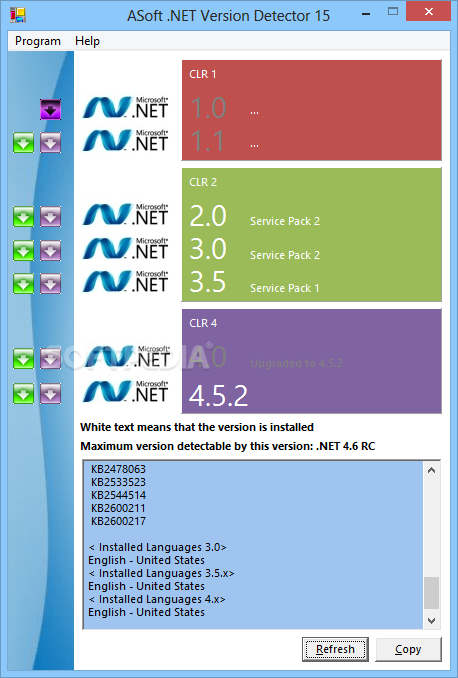The image size is (458, 678).
Task: Minimize the Version Detector window
Action: click(366, 13)
